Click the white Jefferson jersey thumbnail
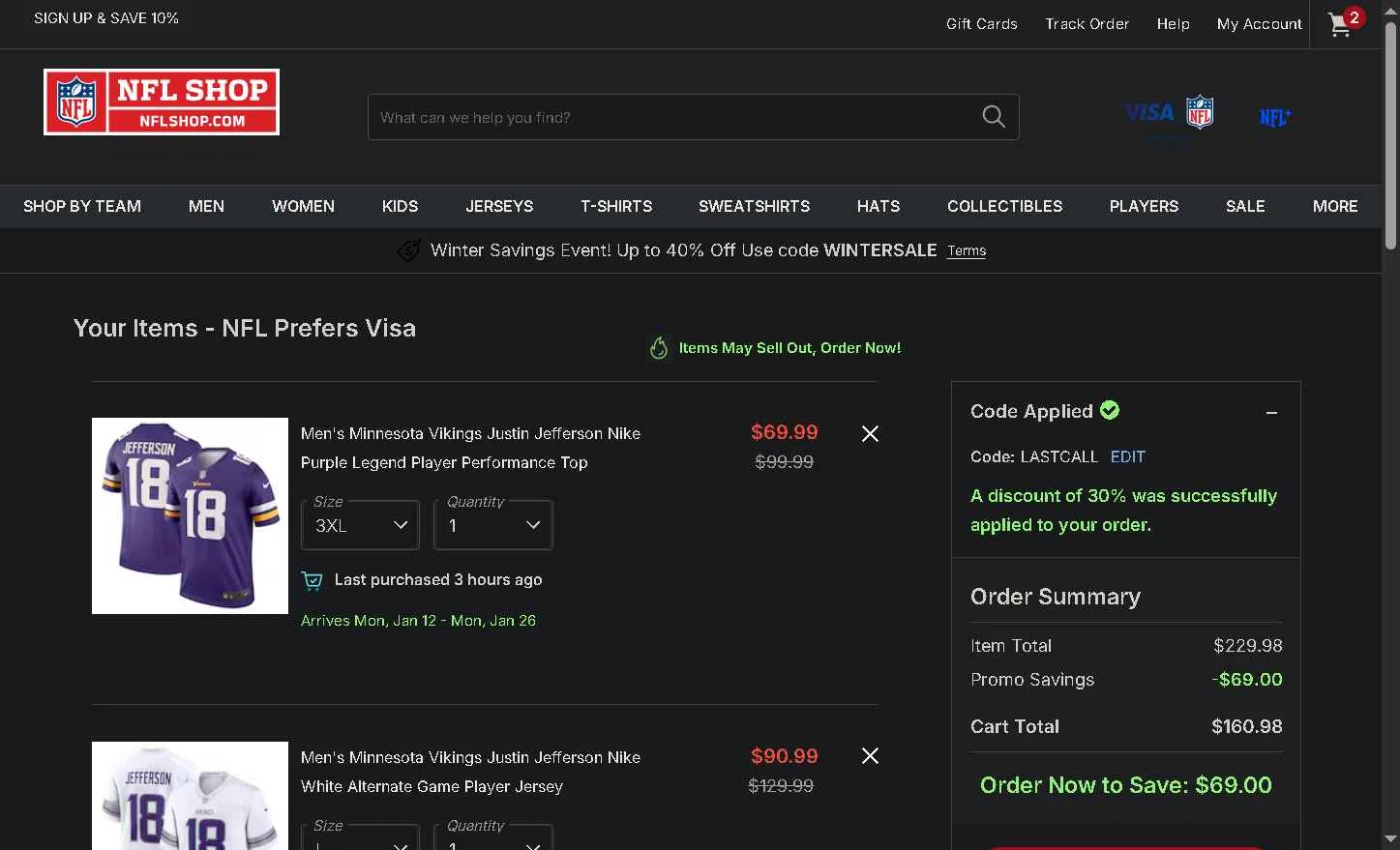Image resolution: width=1400 pixels, height=850 pixels. 190,796
